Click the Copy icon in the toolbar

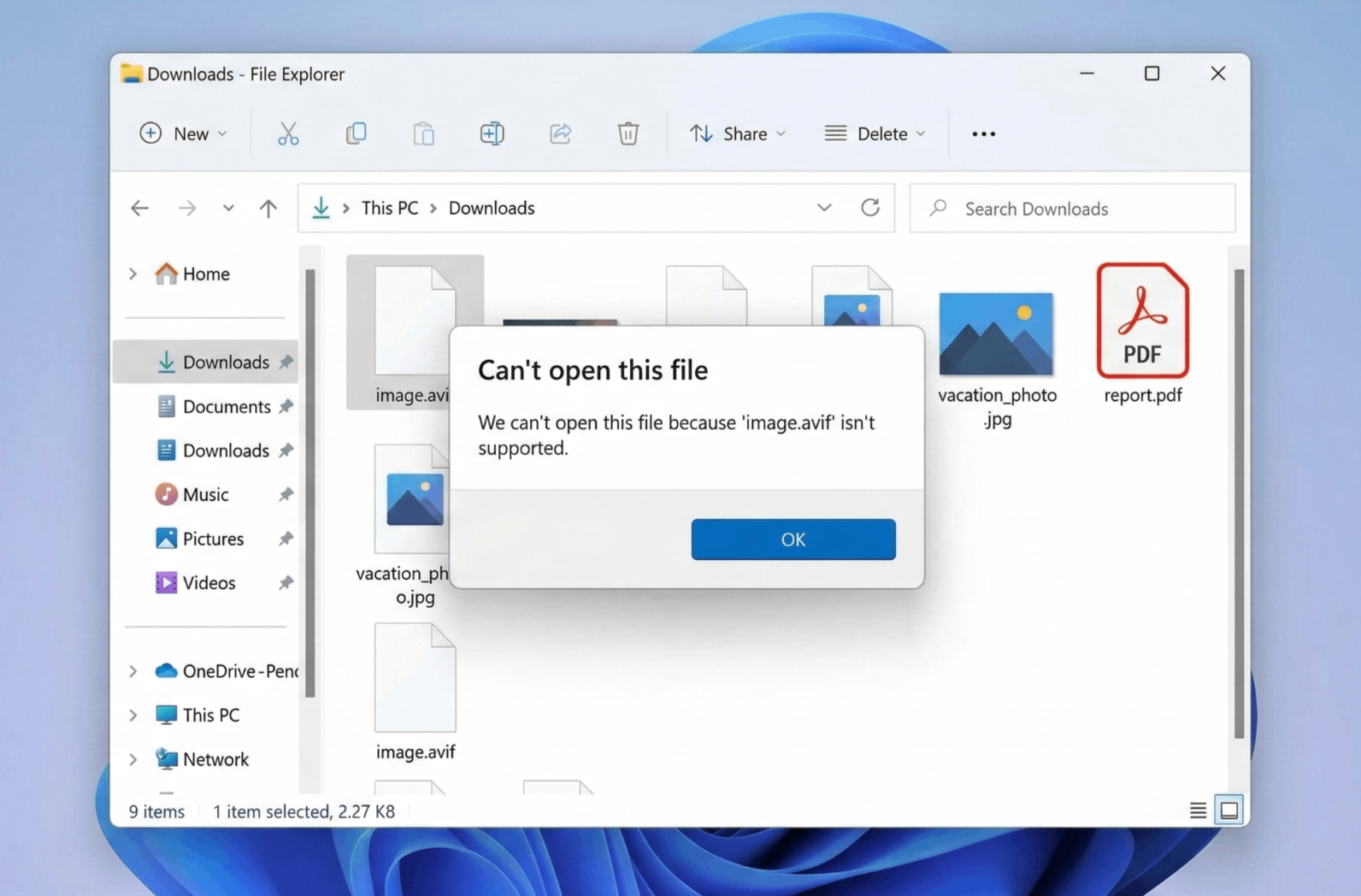point(356,133)
